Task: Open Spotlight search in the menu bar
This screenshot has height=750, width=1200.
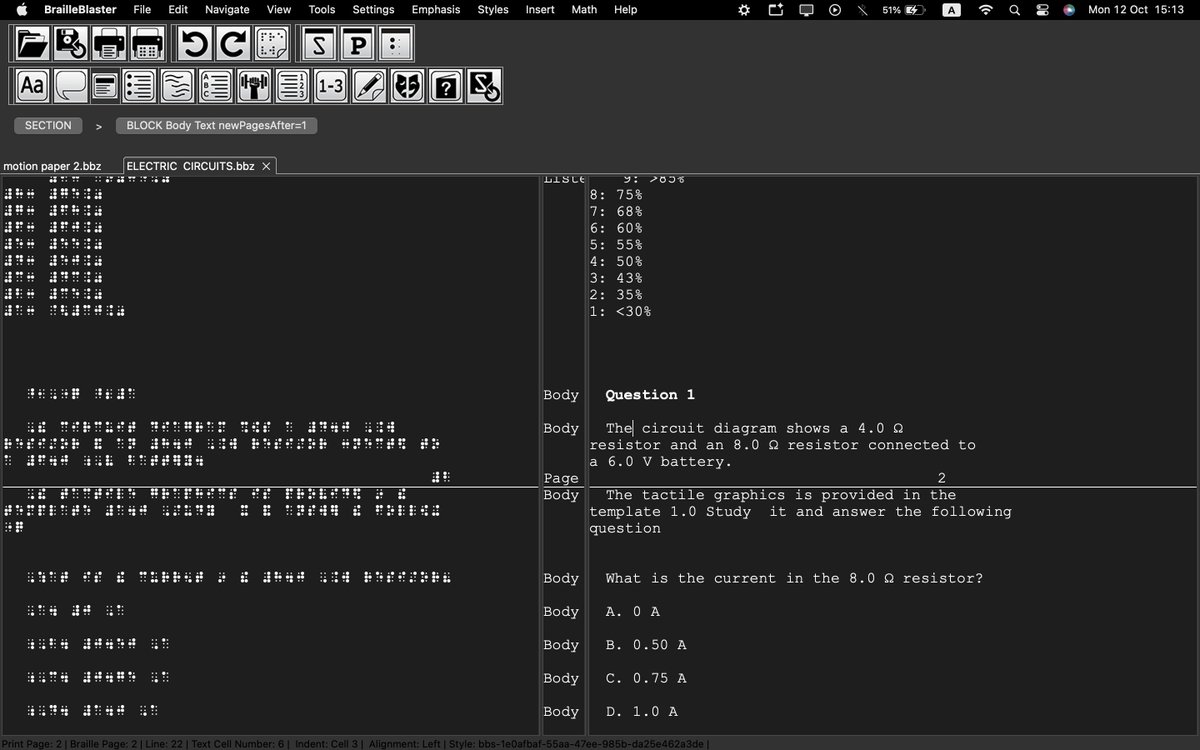Action: click(1015, 10)
